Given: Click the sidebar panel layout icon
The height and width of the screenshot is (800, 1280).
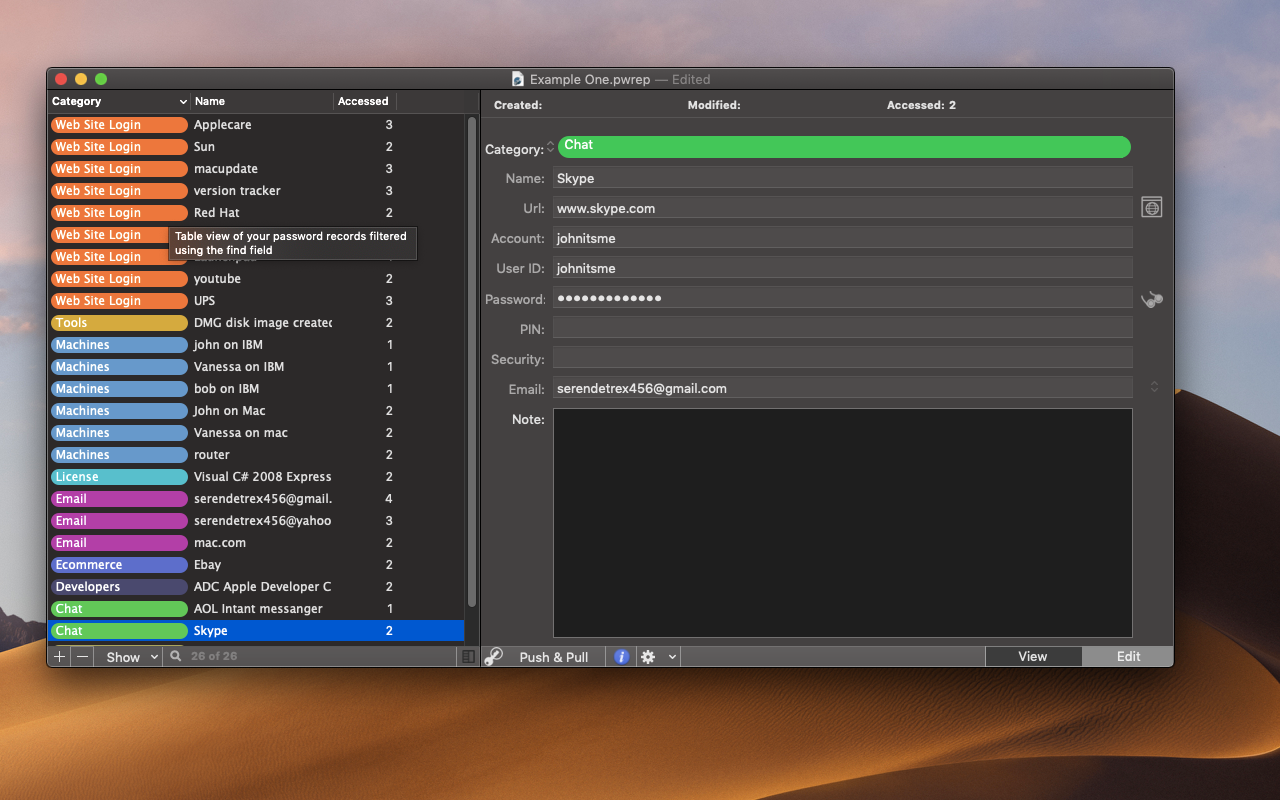Looking at the screenshot, I should [x=468, y=657].
